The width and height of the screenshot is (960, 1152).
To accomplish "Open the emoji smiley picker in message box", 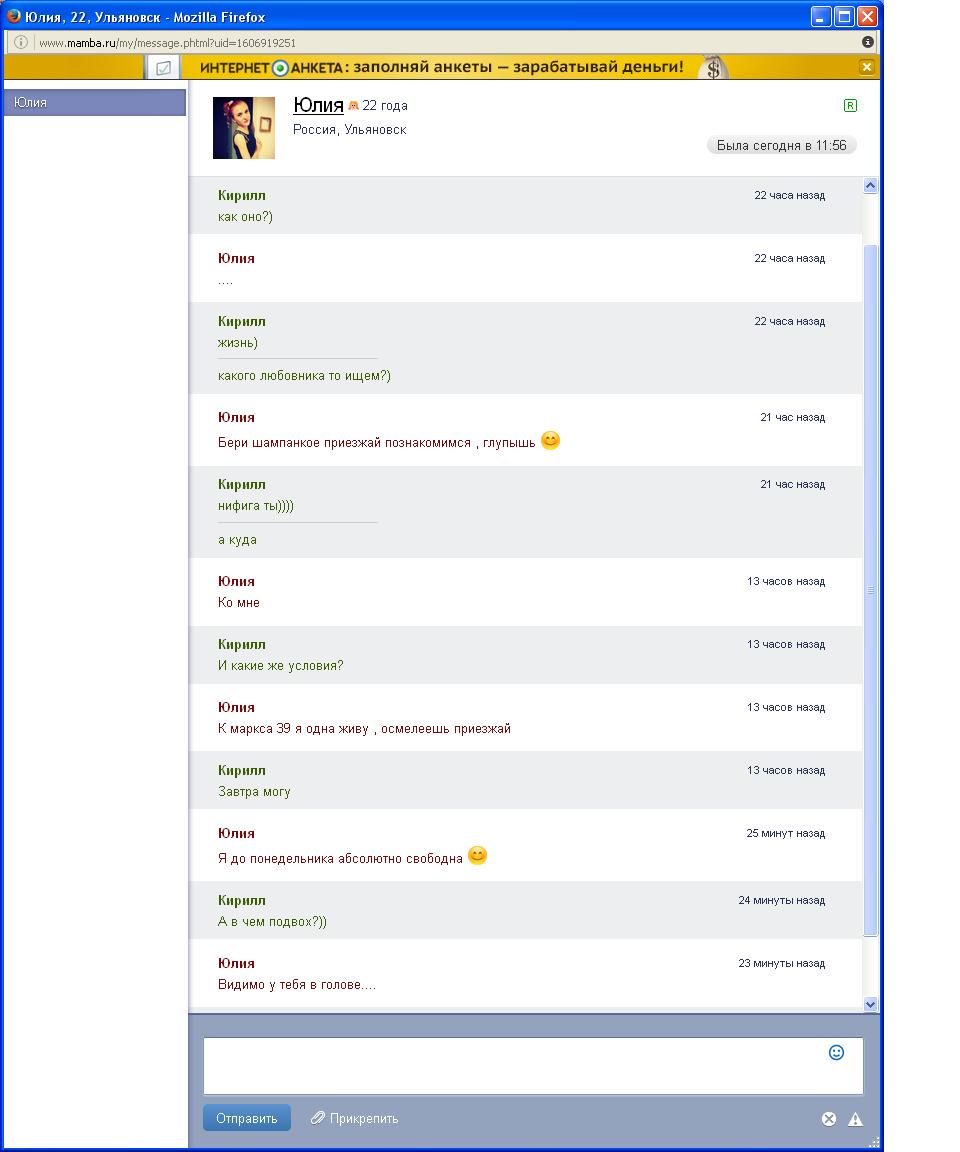I will click(836, 1052).
